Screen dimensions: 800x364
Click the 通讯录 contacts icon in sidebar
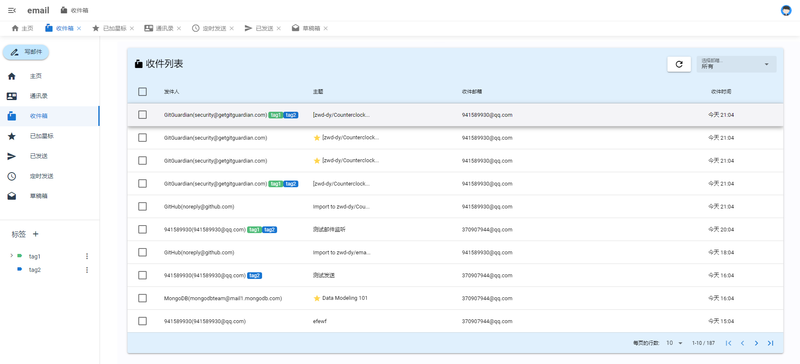(x=12, y=96)
